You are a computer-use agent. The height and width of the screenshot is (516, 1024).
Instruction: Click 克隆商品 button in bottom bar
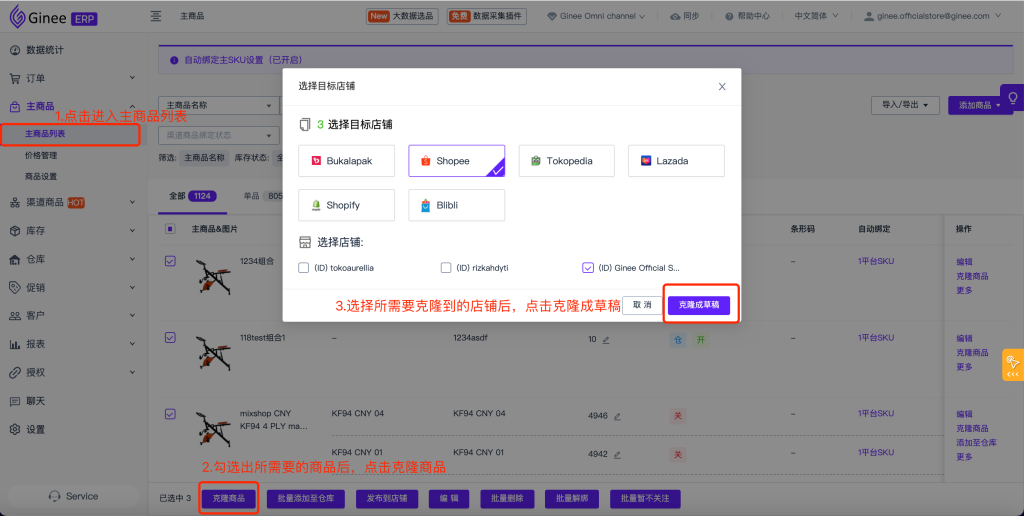tap(229, 498)
